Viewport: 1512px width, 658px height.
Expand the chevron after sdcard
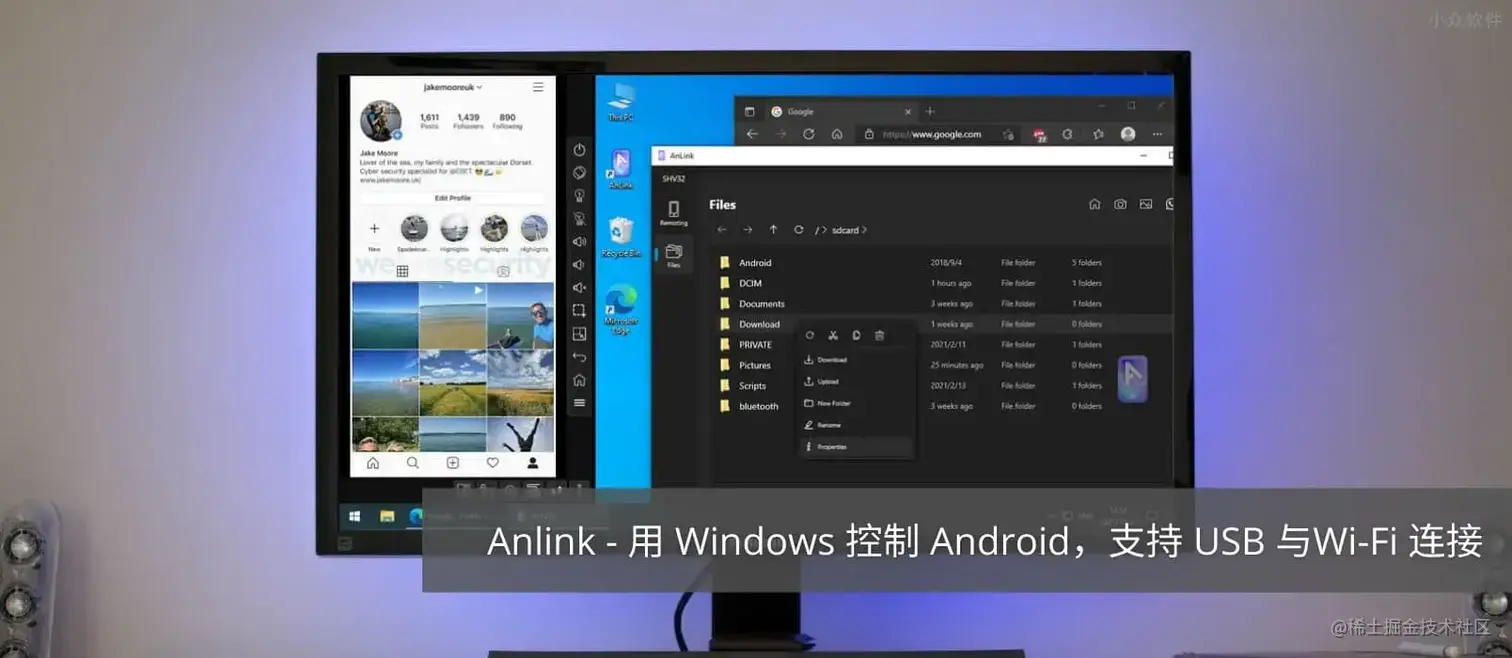click(x=864, y=230)
